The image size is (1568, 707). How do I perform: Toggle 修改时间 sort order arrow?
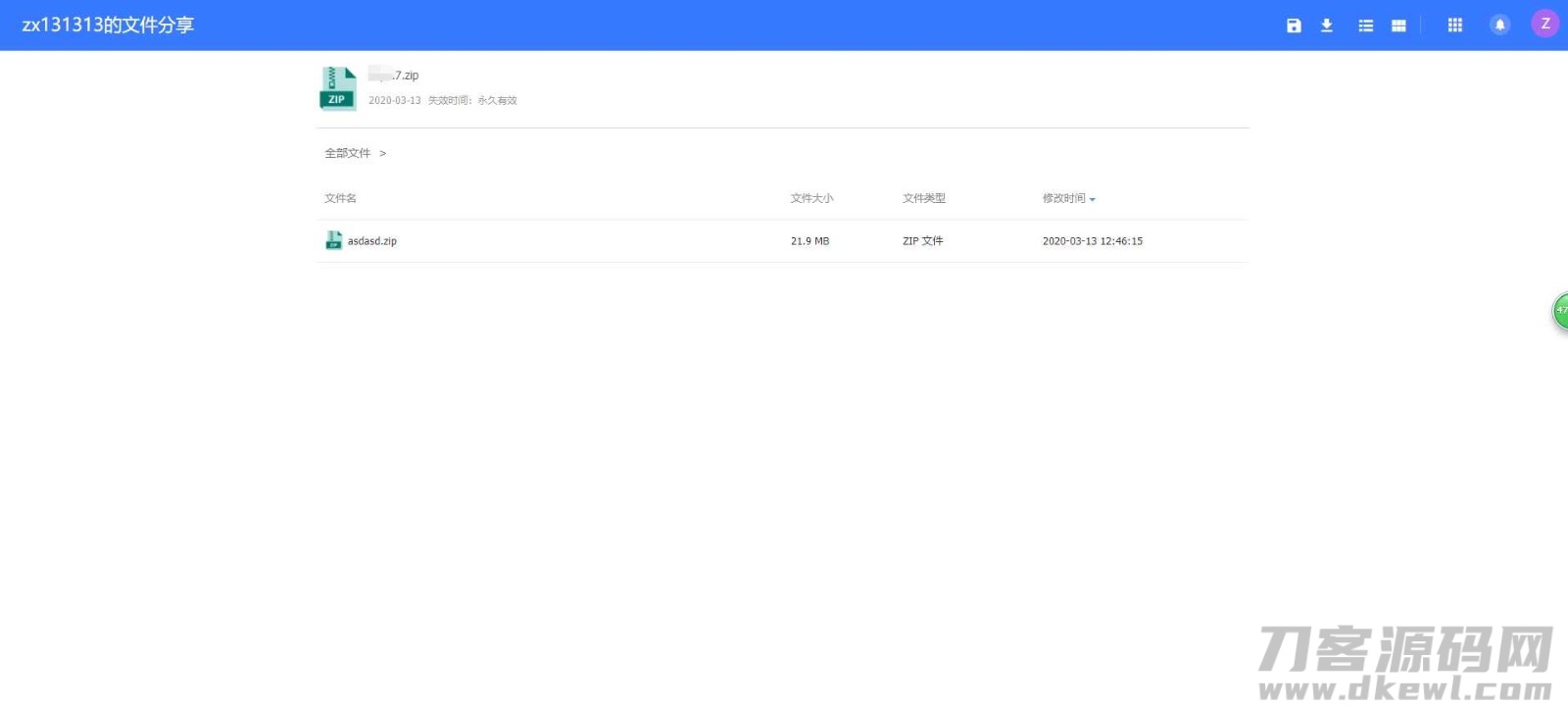point(1092,199)
